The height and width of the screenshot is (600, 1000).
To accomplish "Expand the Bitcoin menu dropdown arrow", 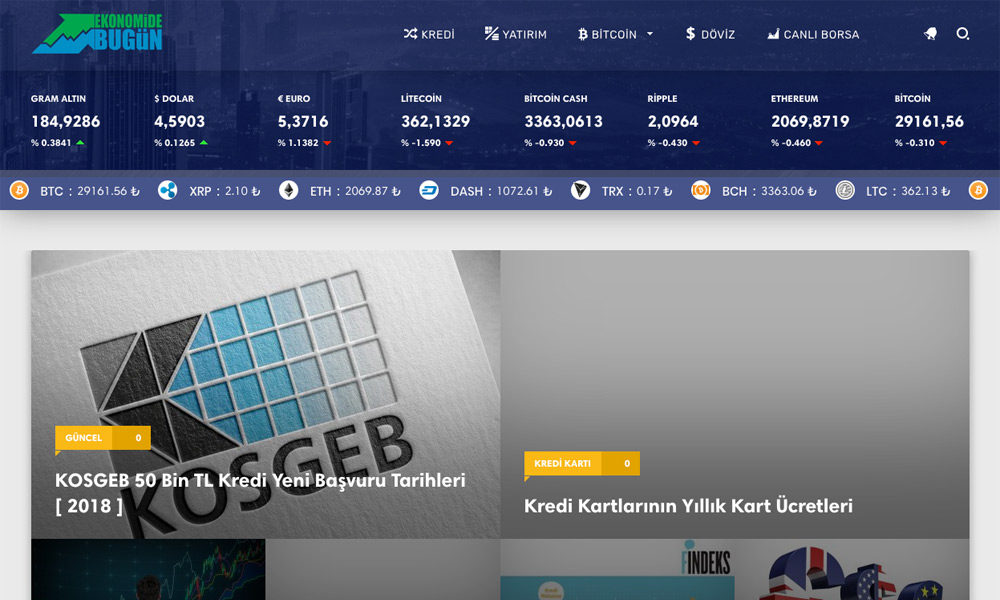I will pyautogui.click(x=650, y=34).
